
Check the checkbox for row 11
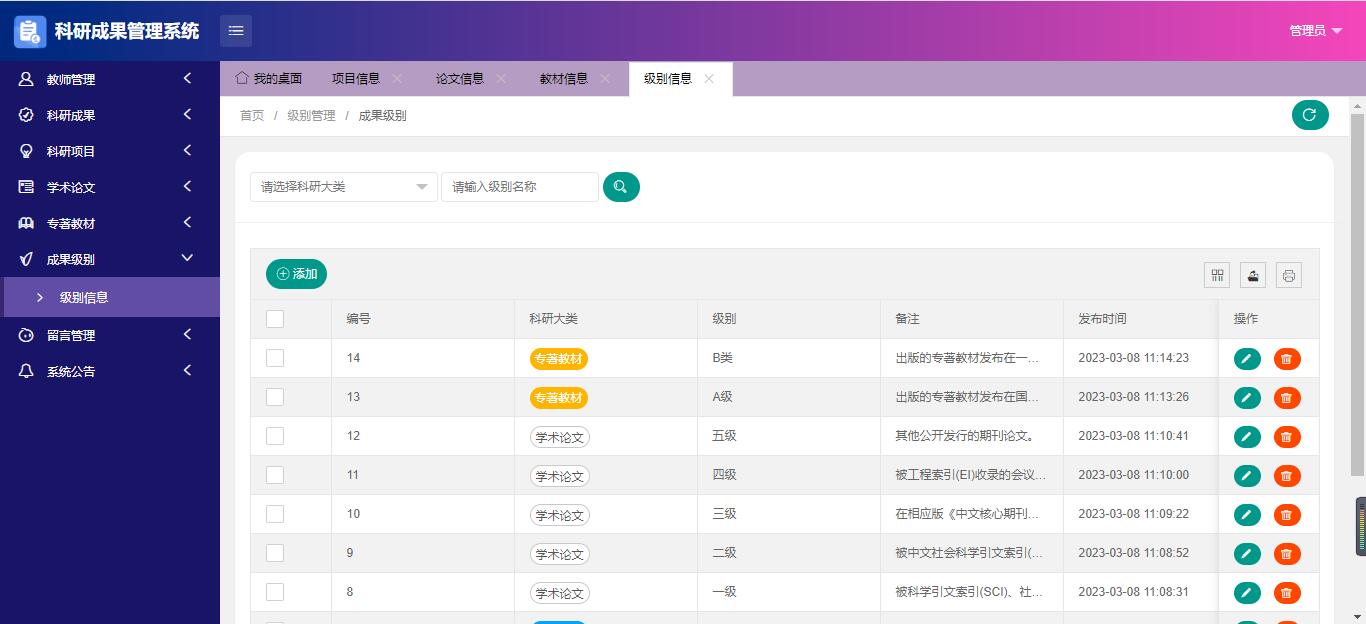point(275,475)
